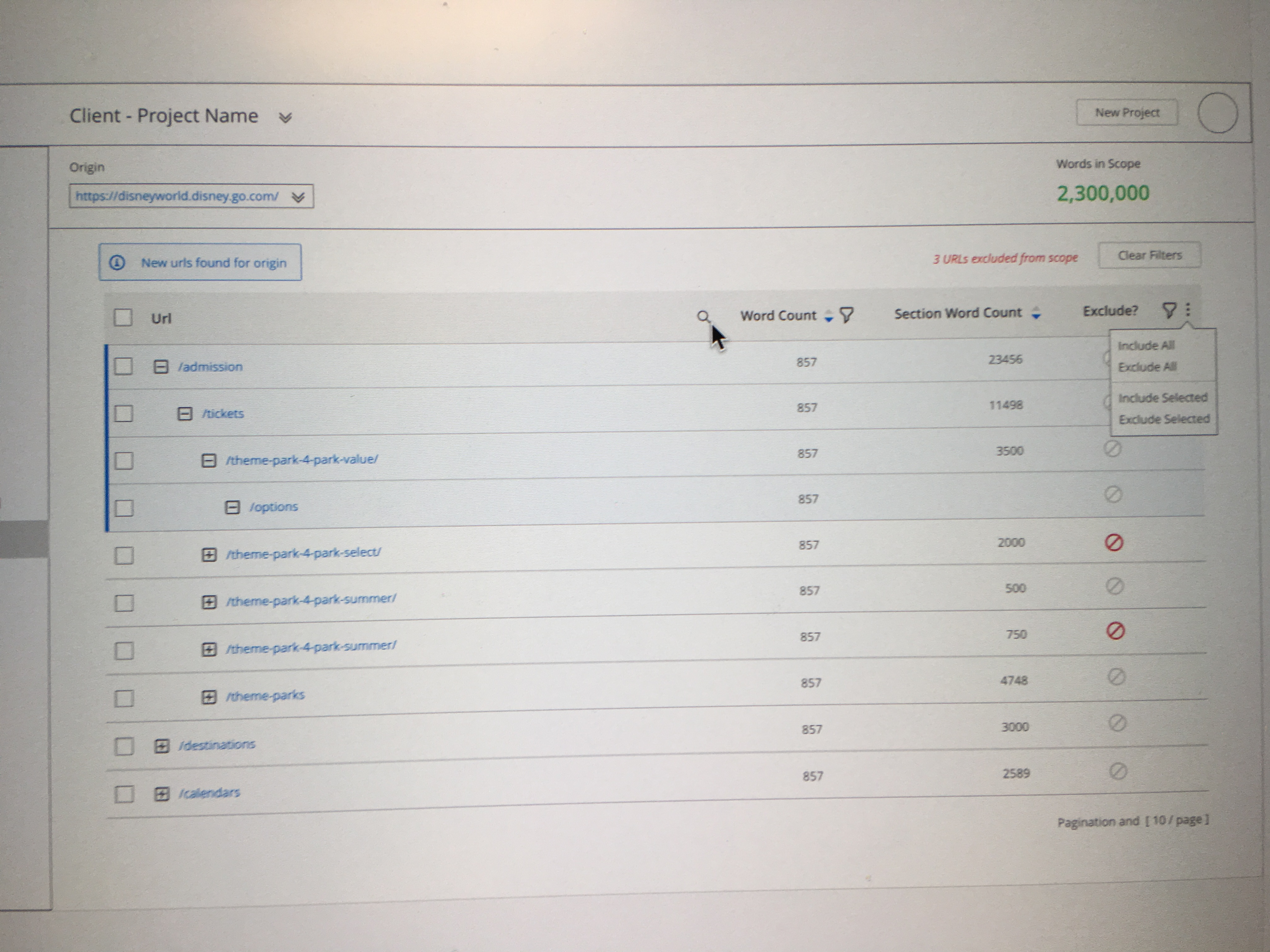
Task: Click info icon in new urls banner
Action: [x=117, y=263]
